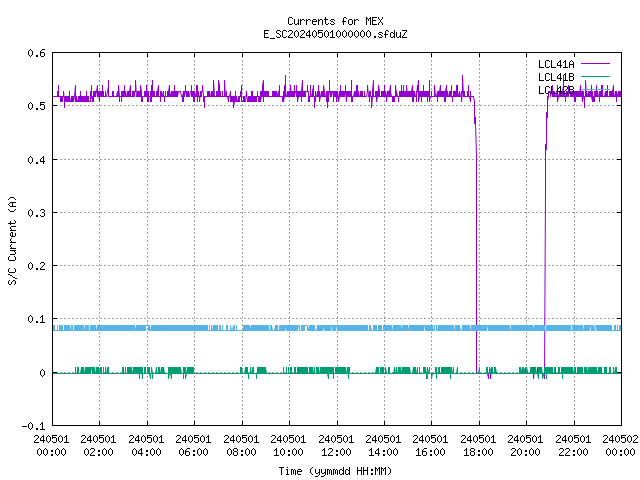
Task: Click the -0.1 y-axis tick label
Action: coord(33,426)
